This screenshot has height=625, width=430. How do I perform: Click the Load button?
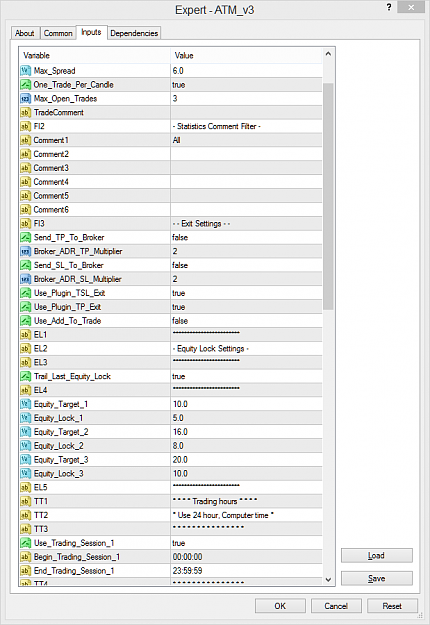(377, 556)
